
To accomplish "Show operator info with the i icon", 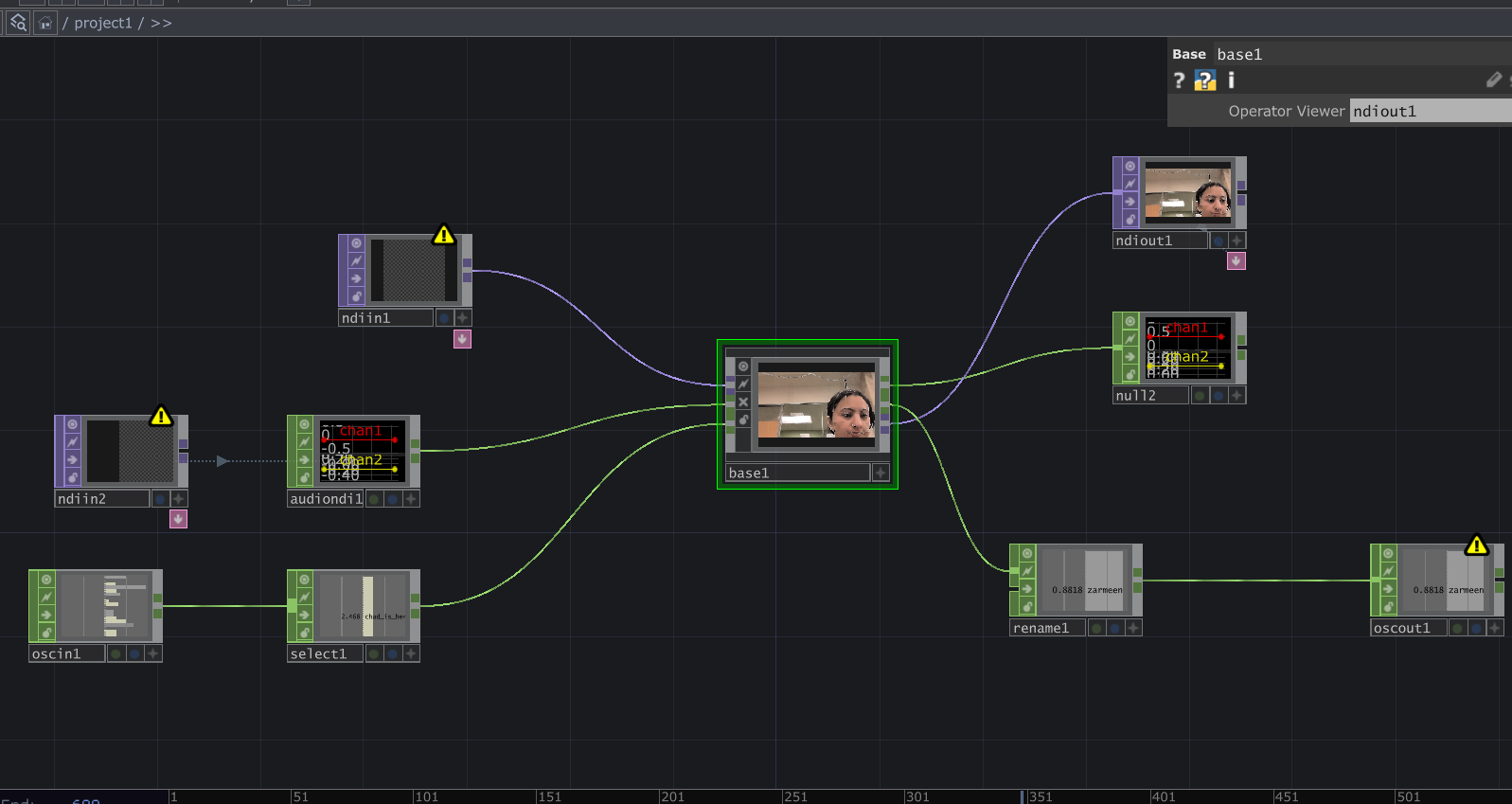I will [x=1231, y=80].
